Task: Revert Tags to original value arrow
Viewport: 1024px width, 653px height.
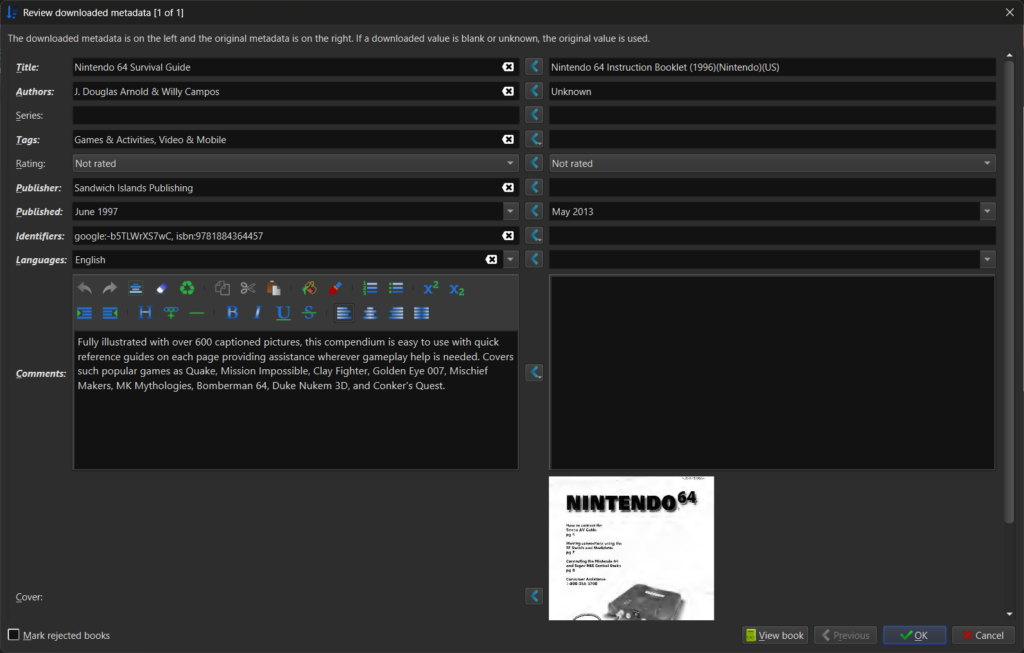Action: pyautogui.click(x=534, y=139)
